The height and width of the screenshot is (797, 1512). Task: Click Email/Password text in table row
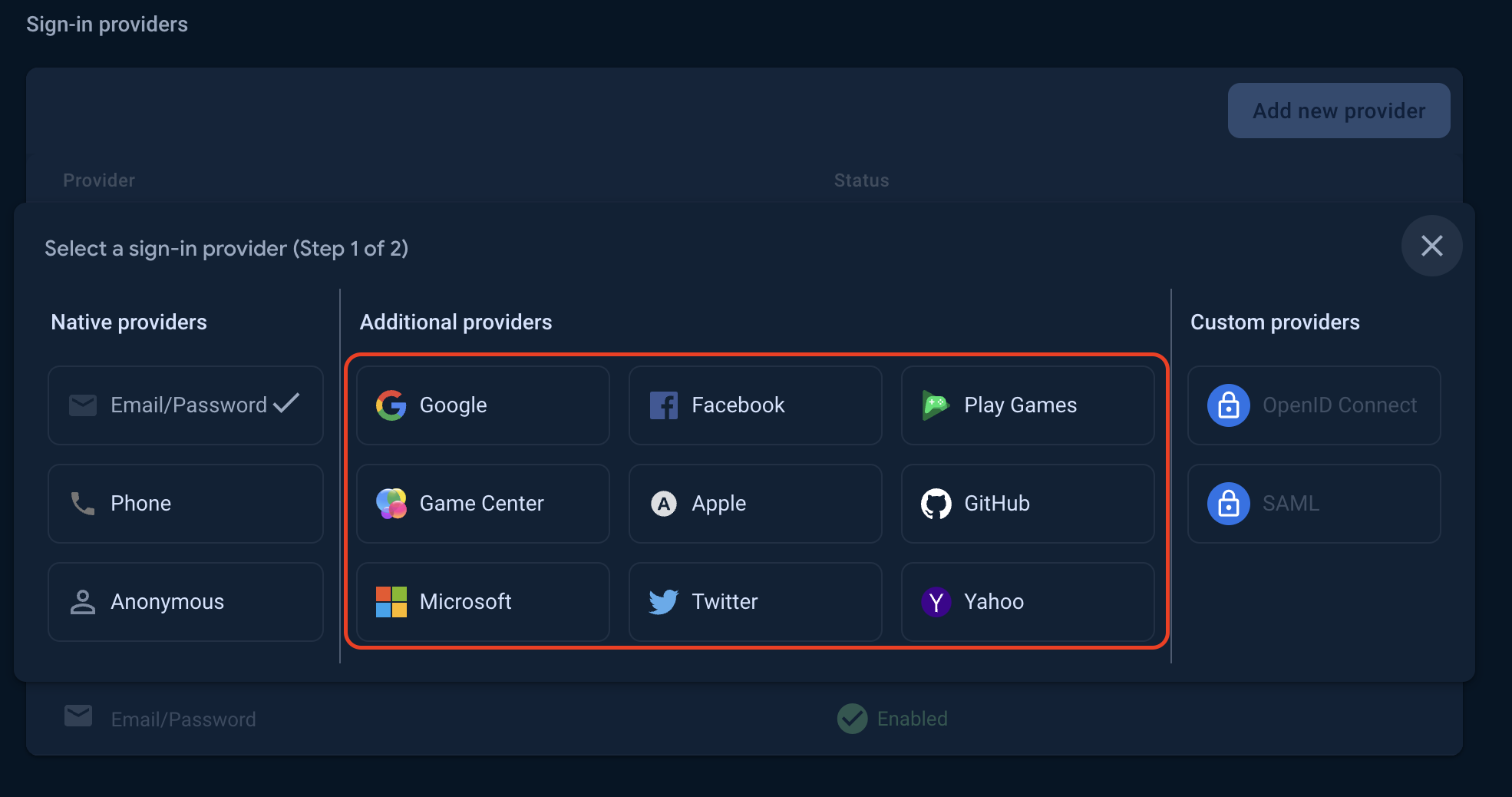tap(183, 719)
